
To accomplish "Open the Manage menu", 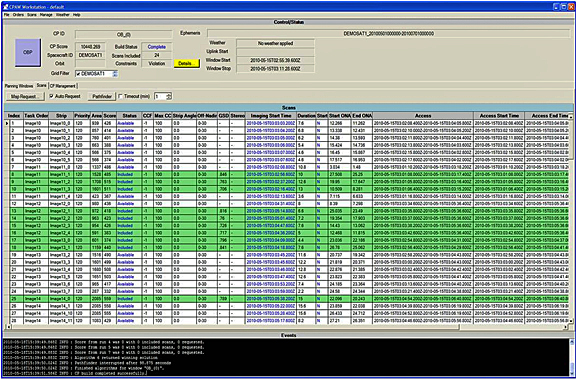I will click(46, 15).
